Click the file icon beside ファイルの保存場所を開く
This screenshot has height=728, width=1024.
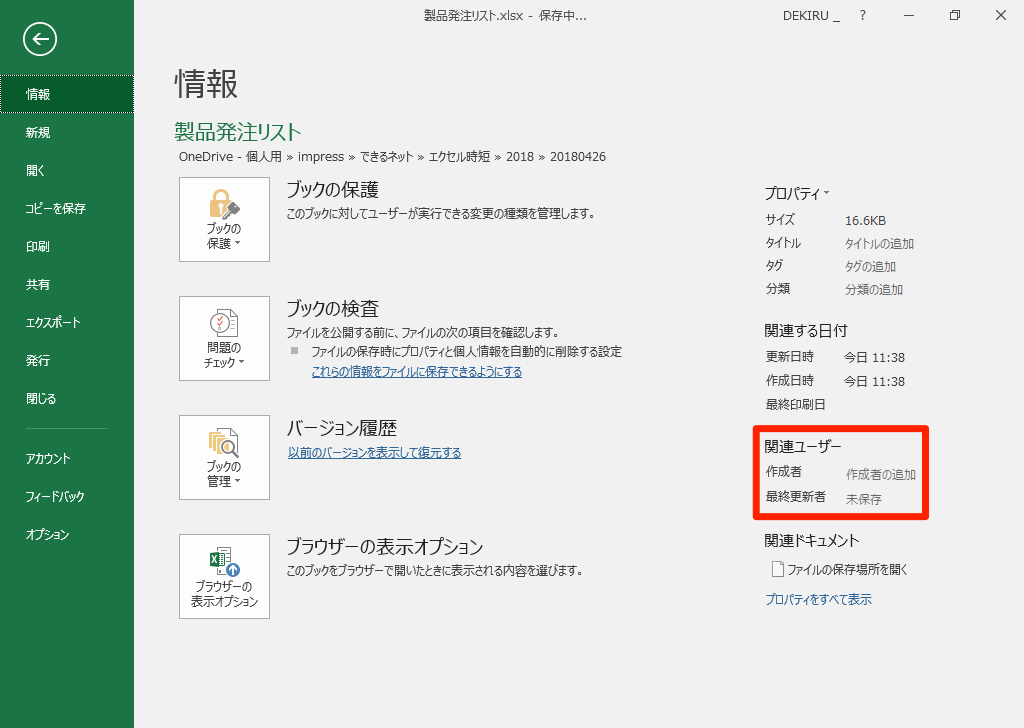[x=777, y=569]
